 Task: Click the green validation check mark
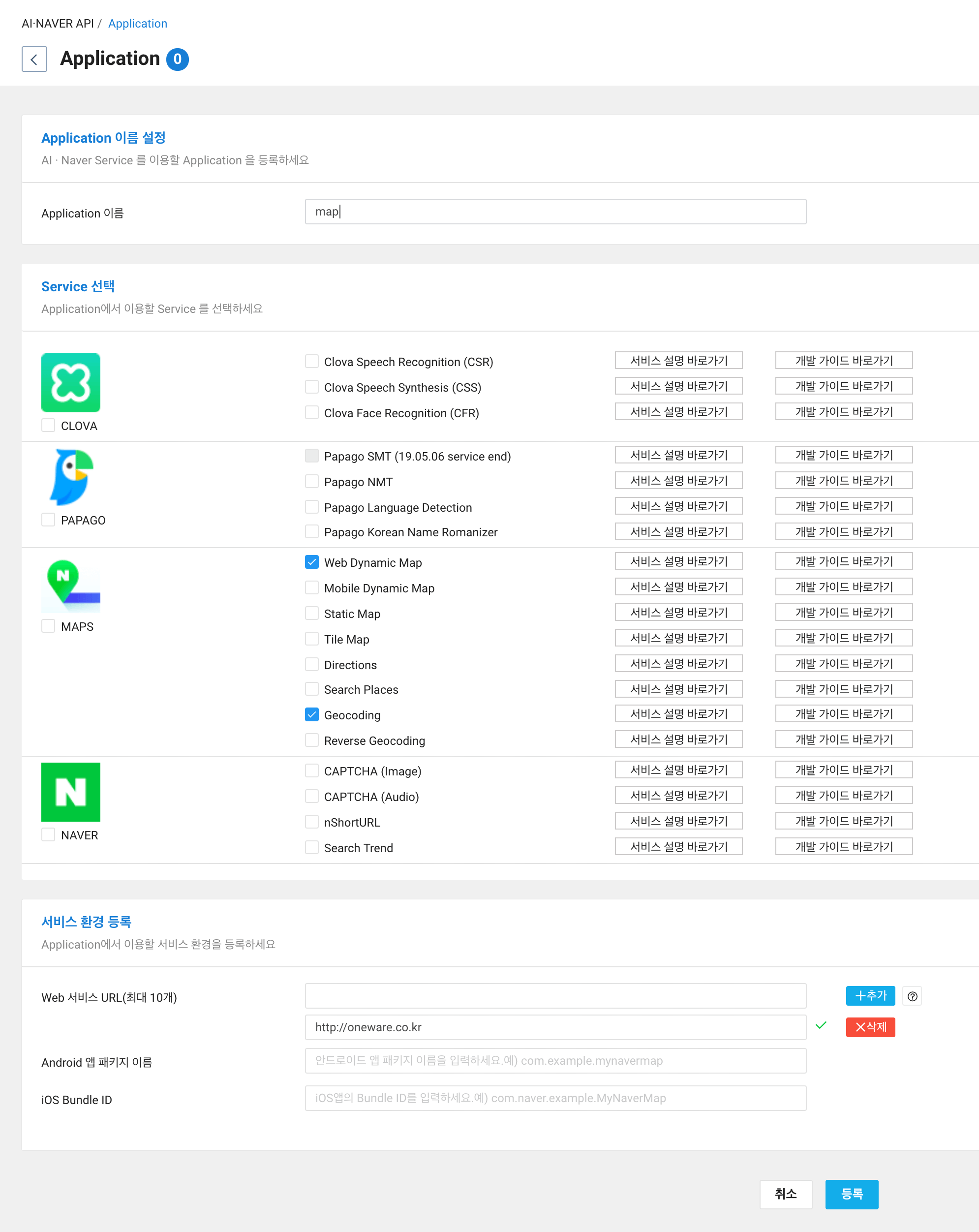click(821, 1025)
